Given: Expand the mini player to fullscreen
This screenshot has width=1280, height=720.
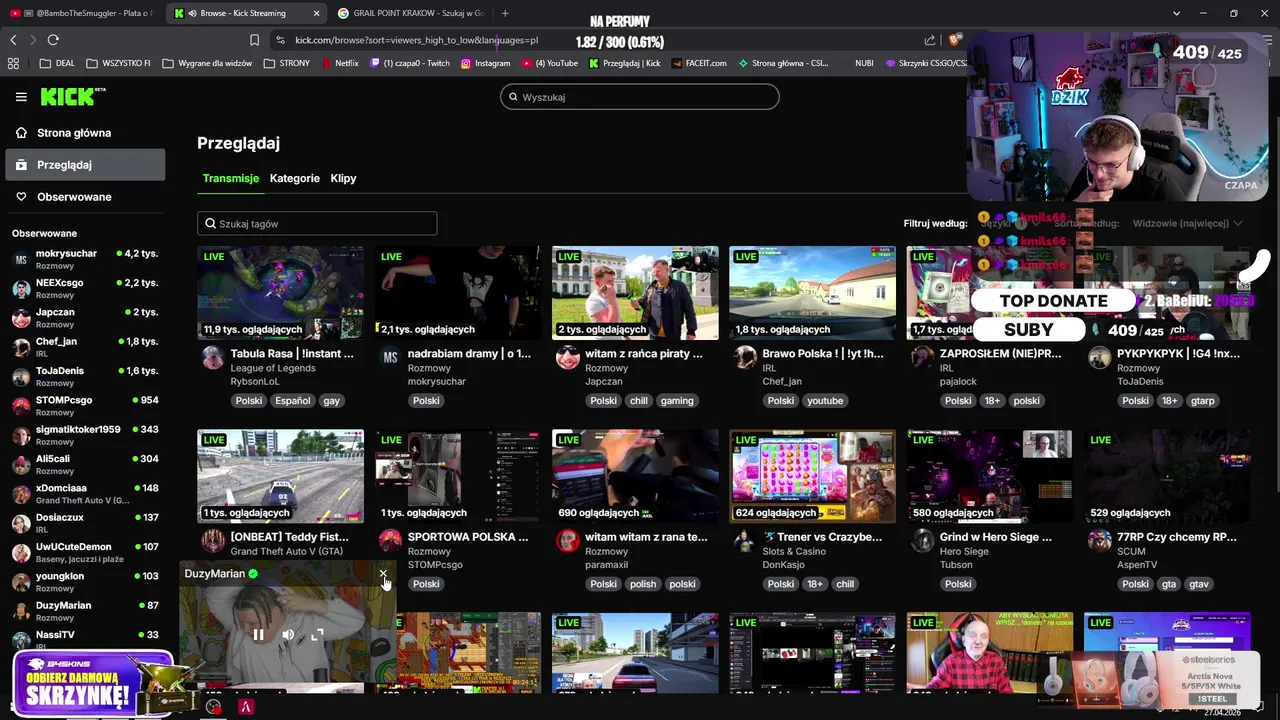Looking at the screenshot, I should [317, 634].
